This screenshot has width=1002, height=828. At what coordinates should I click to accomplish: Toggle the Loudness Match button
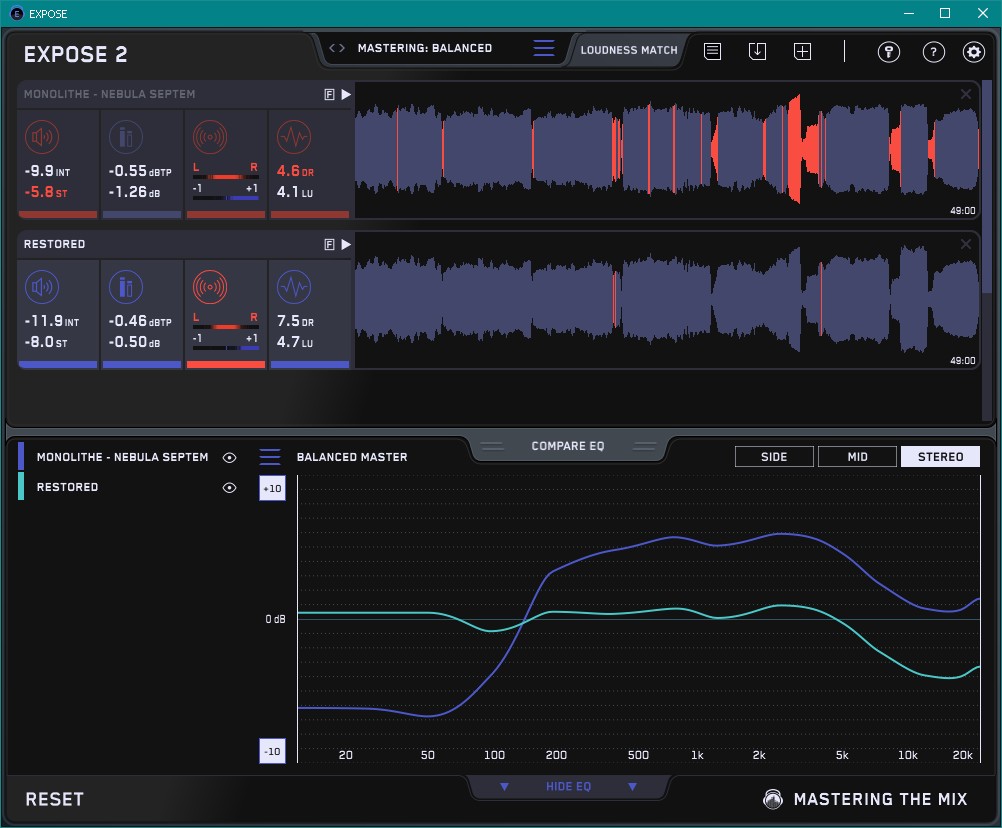tap(628, 49)
